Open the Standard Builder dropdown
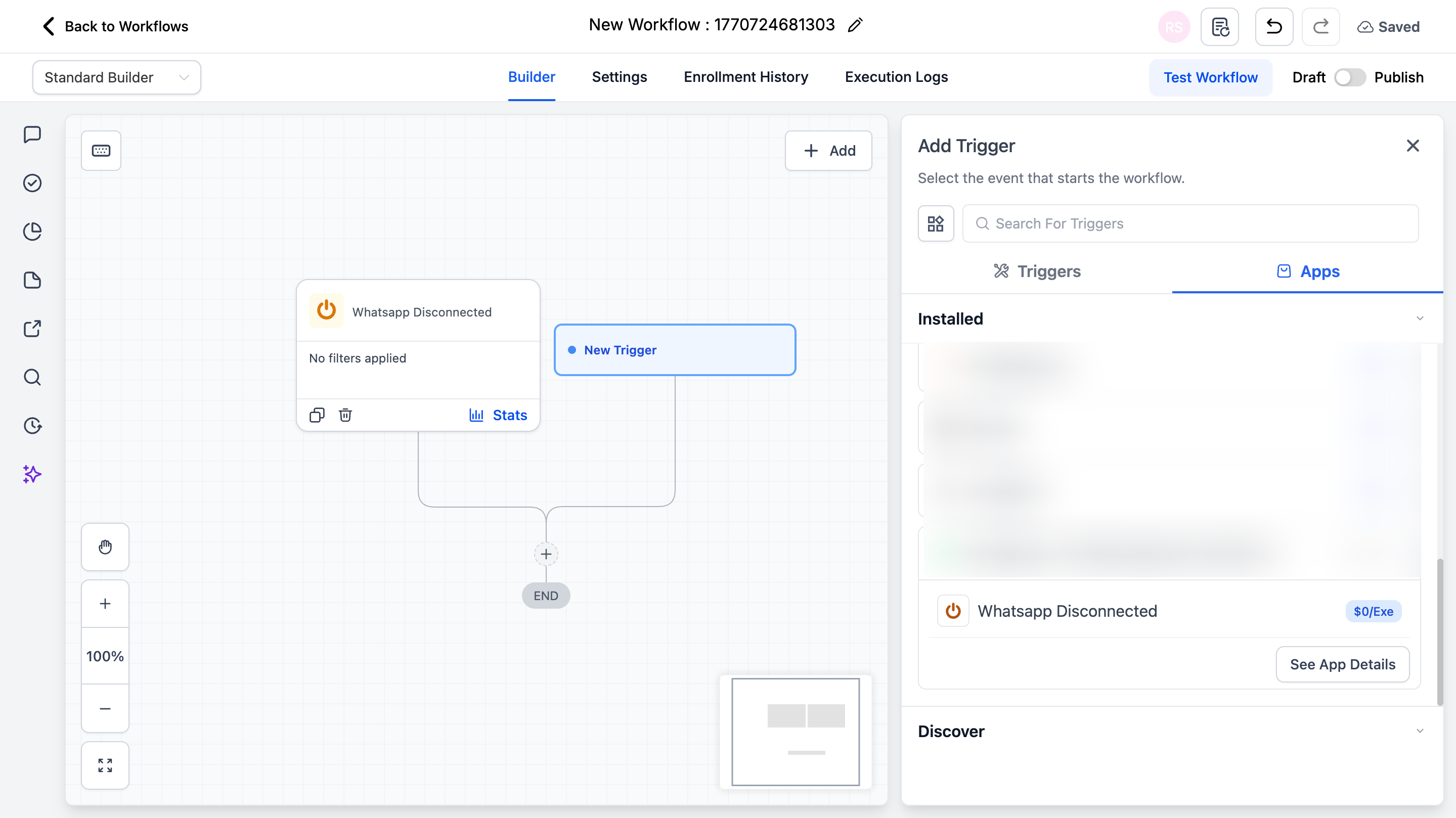Screen dimensions: 1456x818 pyautogui.click(x=116, y=77)
